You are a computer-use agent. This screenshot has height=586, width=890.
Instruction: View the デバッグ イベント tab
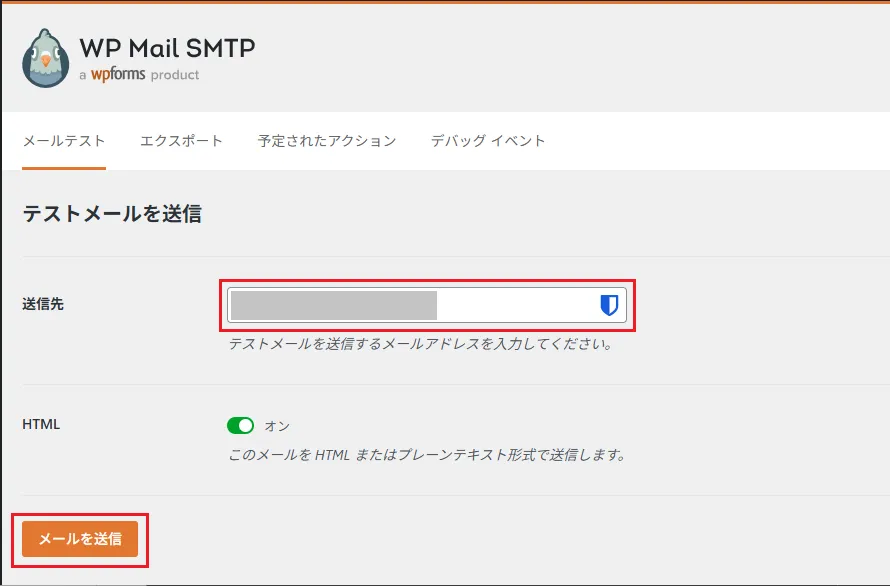click(489, 141)
